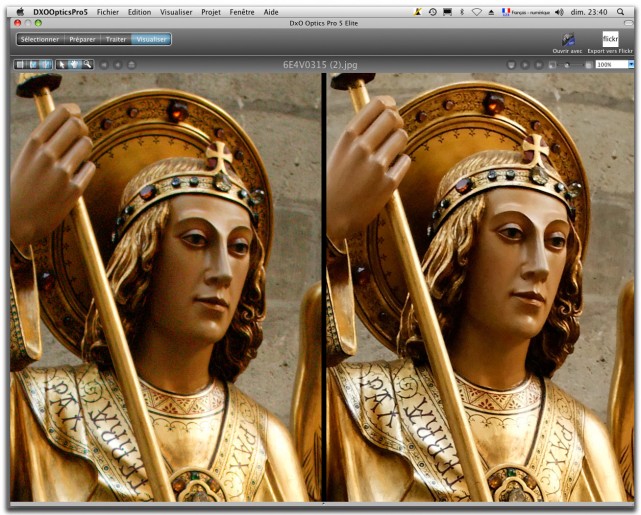Click the eject menu bar icon
This screenshot has height=515, width=641.
pos(491,12)
